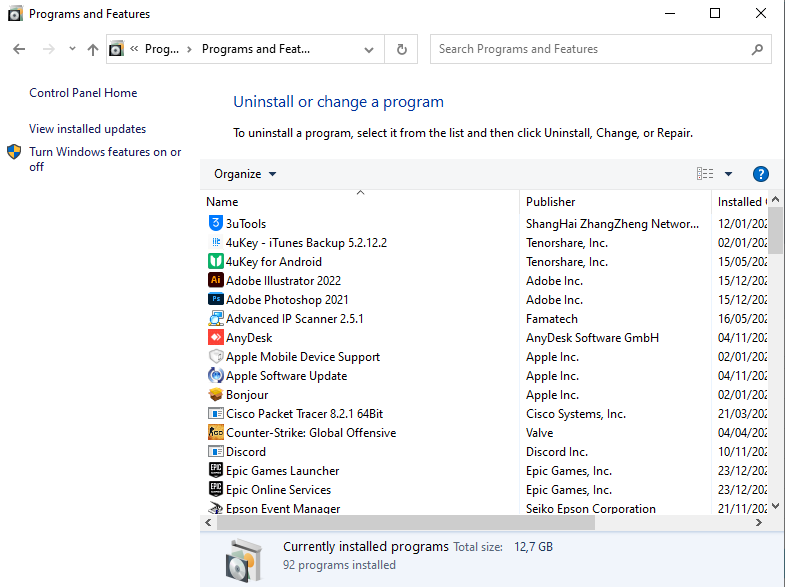Screen dimensions: 785x587
Task: Open the help question mark icon
Action: (x=760, y=174)
